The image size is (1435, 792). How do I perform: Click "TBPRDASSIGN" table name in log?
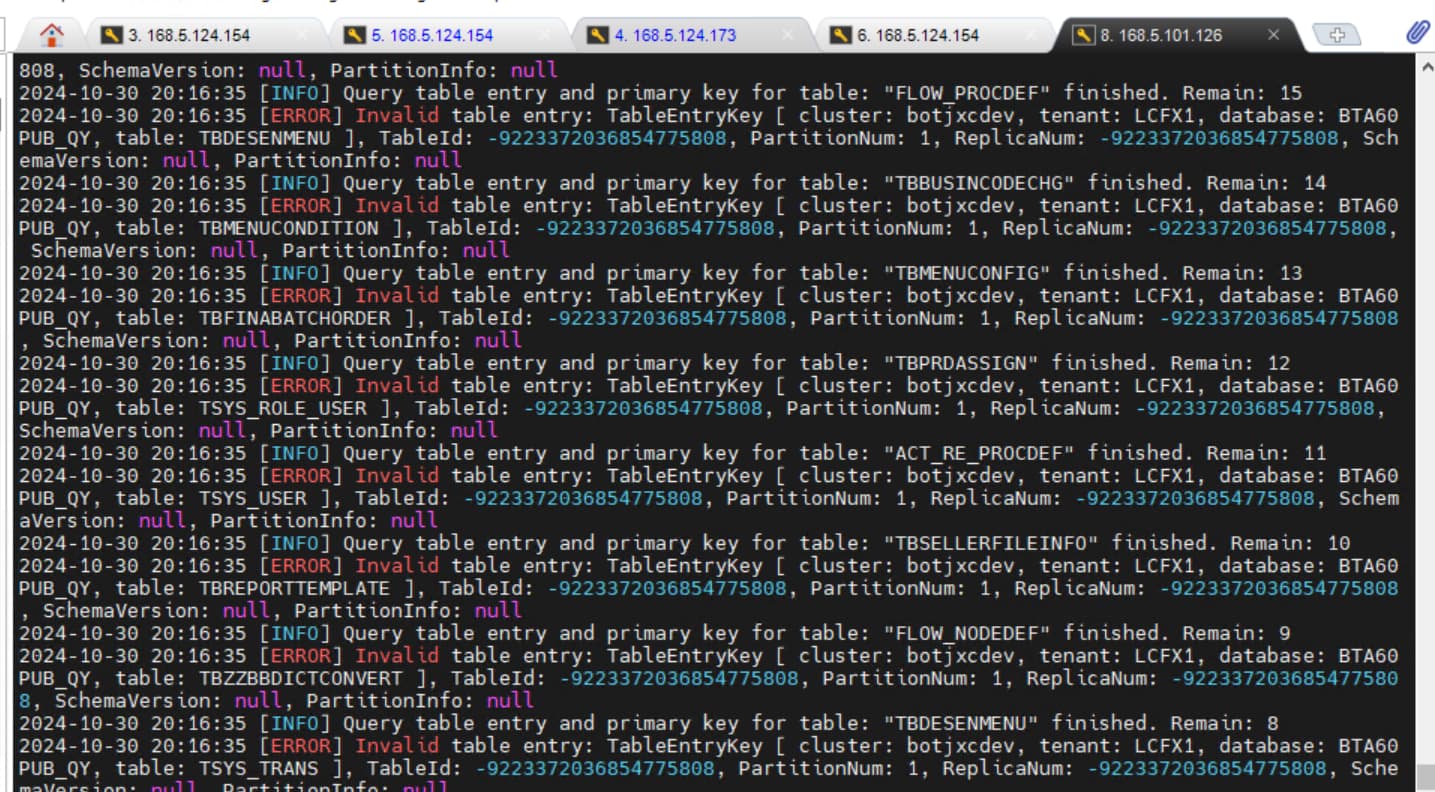(x=962, y=363)
